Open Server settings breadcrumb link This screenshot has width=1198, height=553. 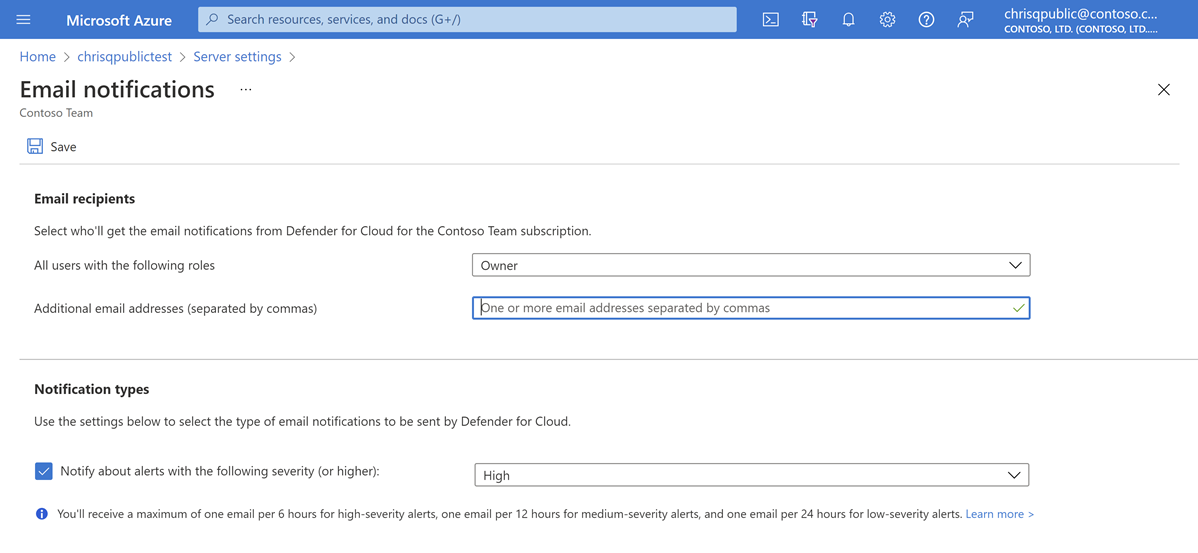[237, 57]
